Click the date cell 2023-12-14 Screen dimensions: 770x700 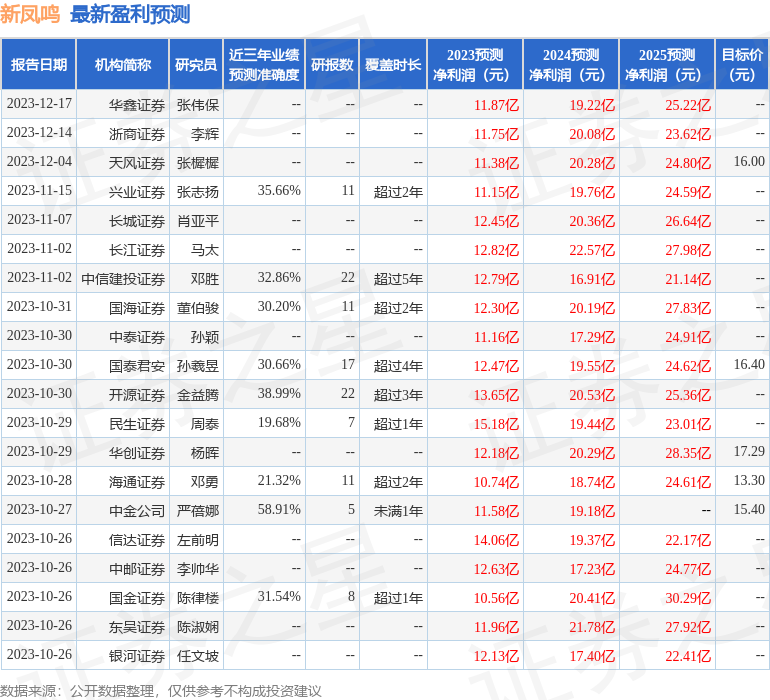39,132
